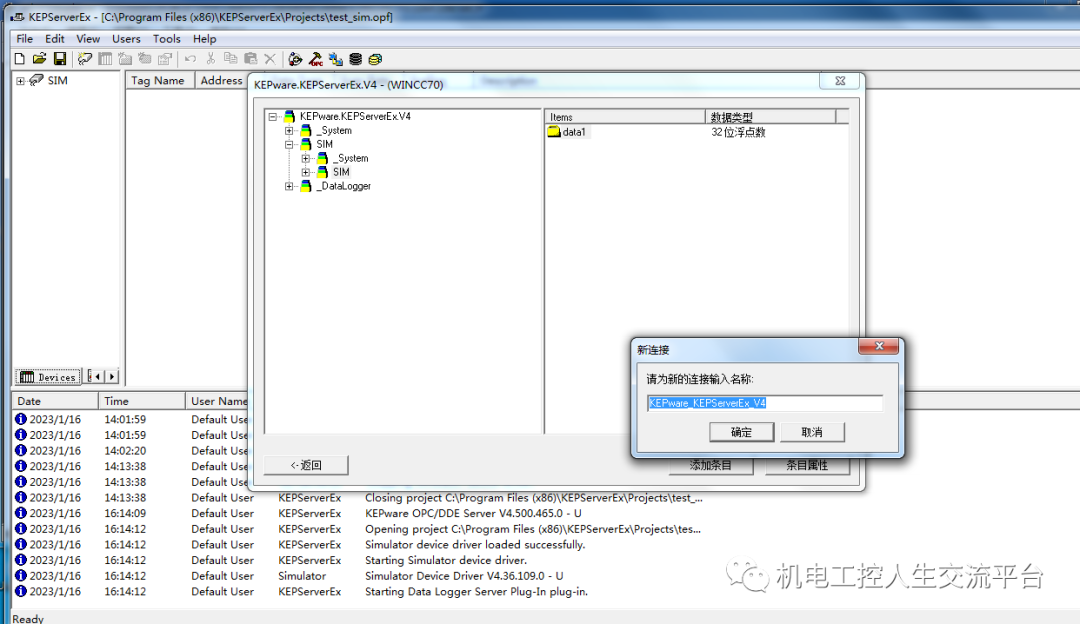The width and height of the screenshot is (1080, 624).
Task: Open the Users menu
Action: pyautogui.click(x=126, y=39)
